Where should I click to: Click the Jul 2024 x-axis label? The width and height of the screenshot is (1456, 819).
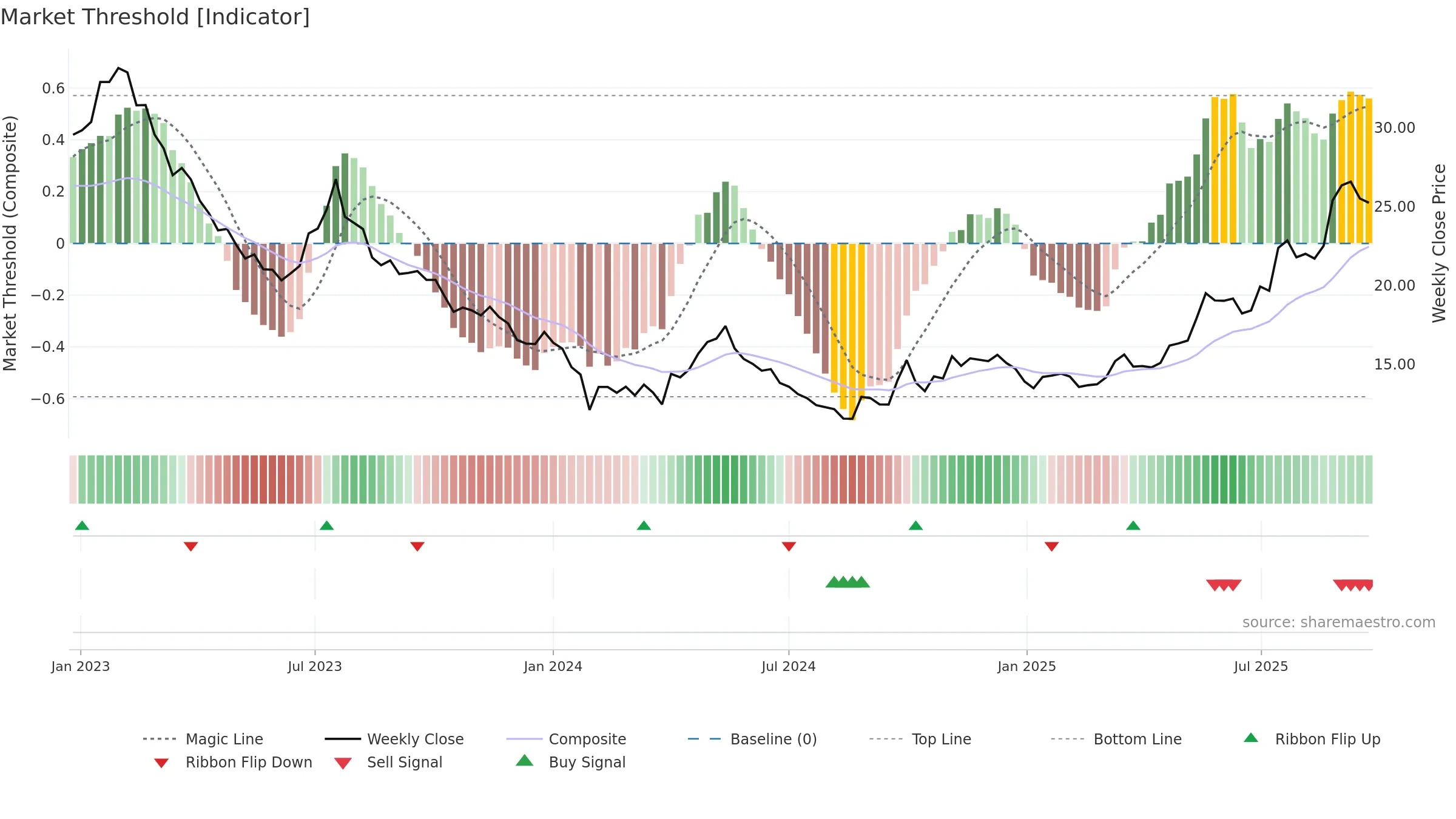pyautogui.click(x=789, y=667)
